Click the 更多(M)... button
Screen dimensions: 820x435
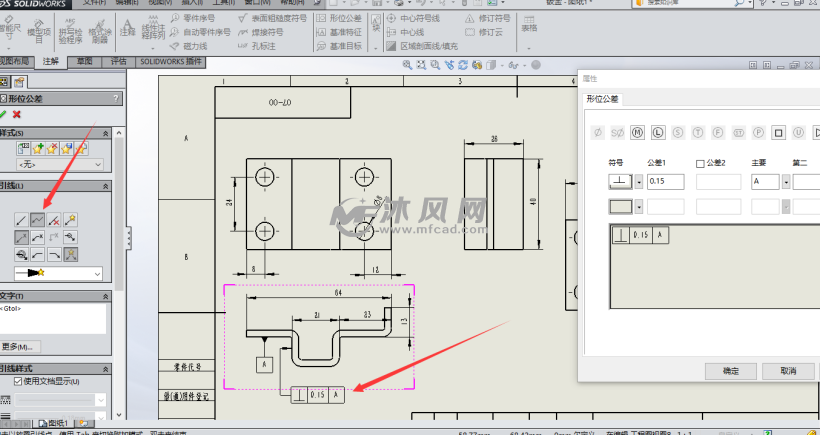pyautogui.click(x=19, y=346)
